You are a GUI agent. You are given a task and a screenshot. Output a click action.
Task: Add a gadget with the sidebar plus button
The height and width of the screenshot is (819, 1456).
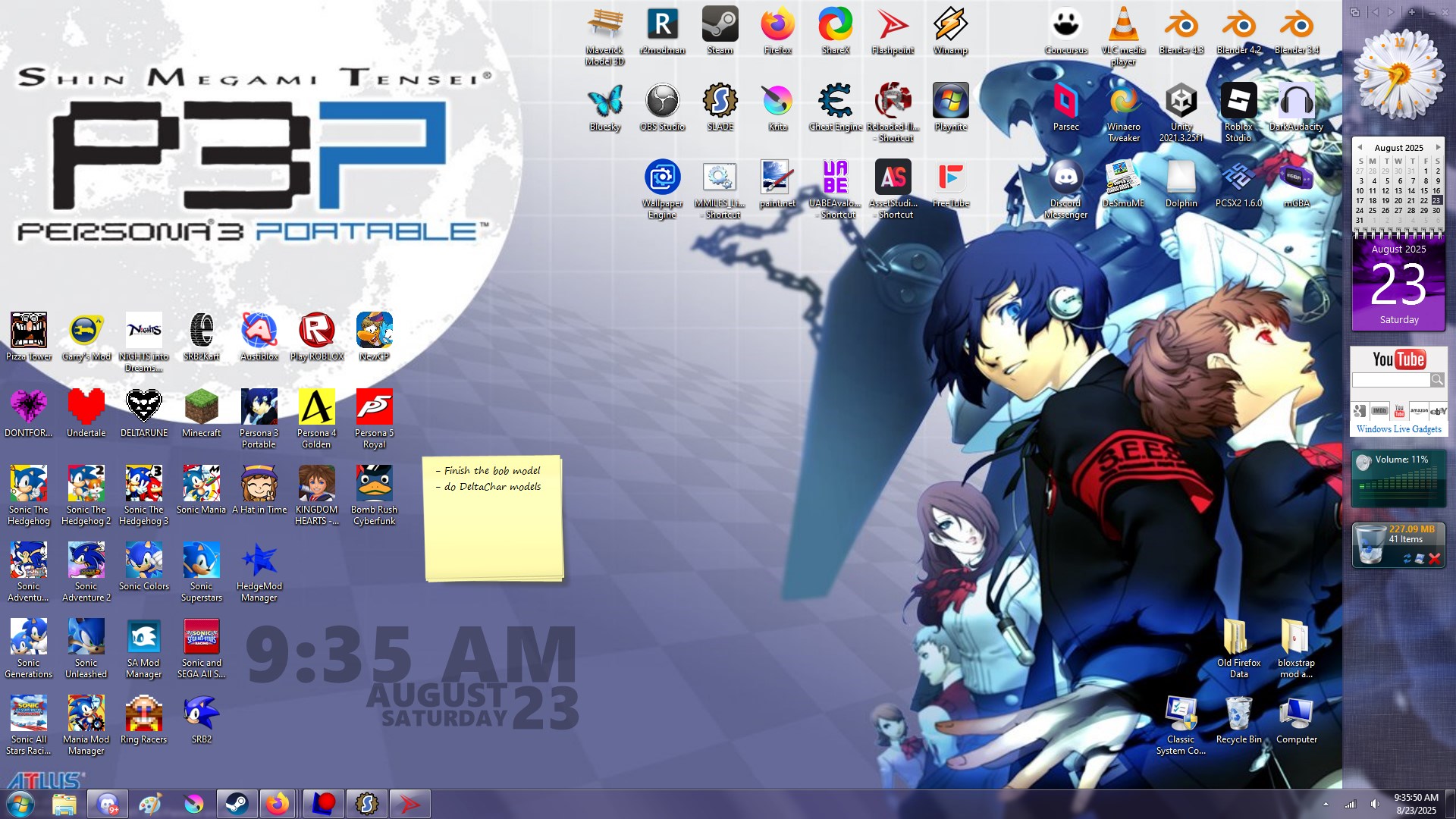click(x=1412, y=12)
